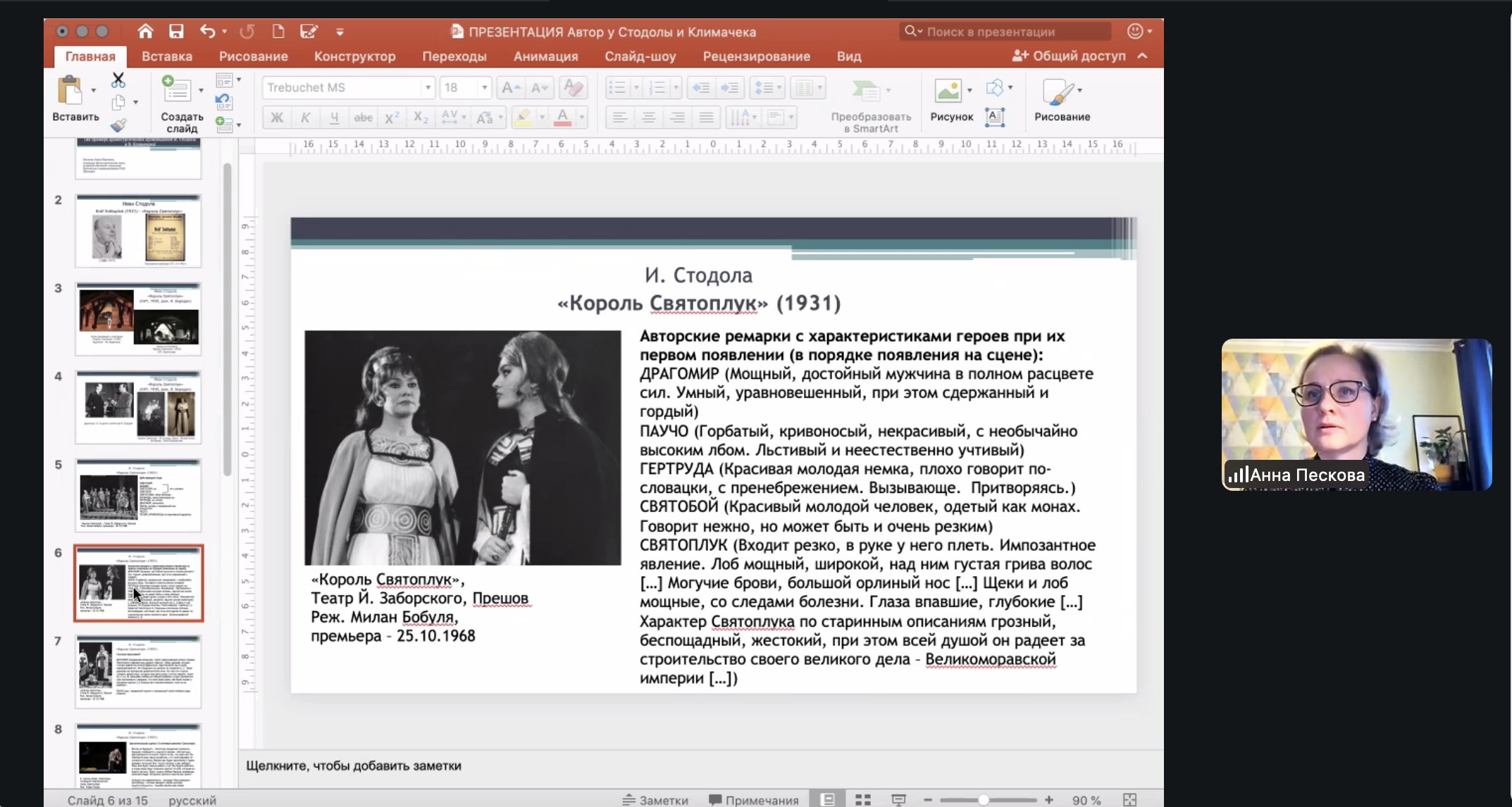Click the zoom slider handle
This screenshot has height=807, width=1512.
tap(984, 800)
